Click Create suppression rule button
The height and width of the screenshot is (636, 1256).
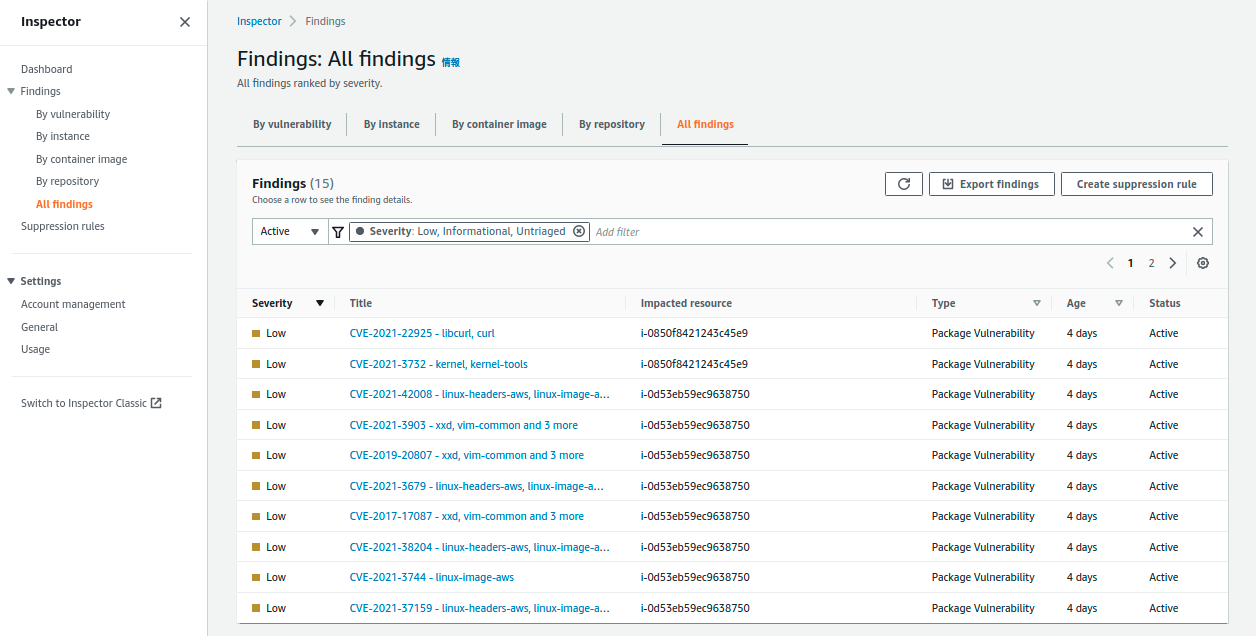(x=1136, y=184)
